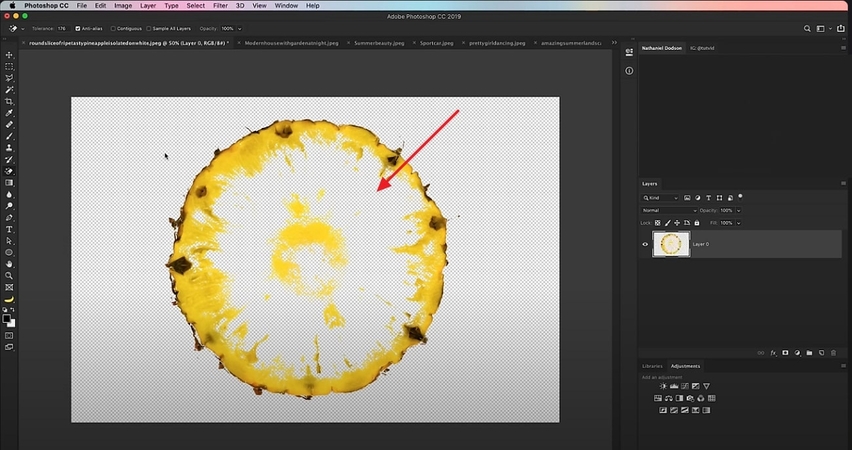Select the Rectangular Marquee tool
This screenshot has height=450, width=852.
tap(9, 66)
